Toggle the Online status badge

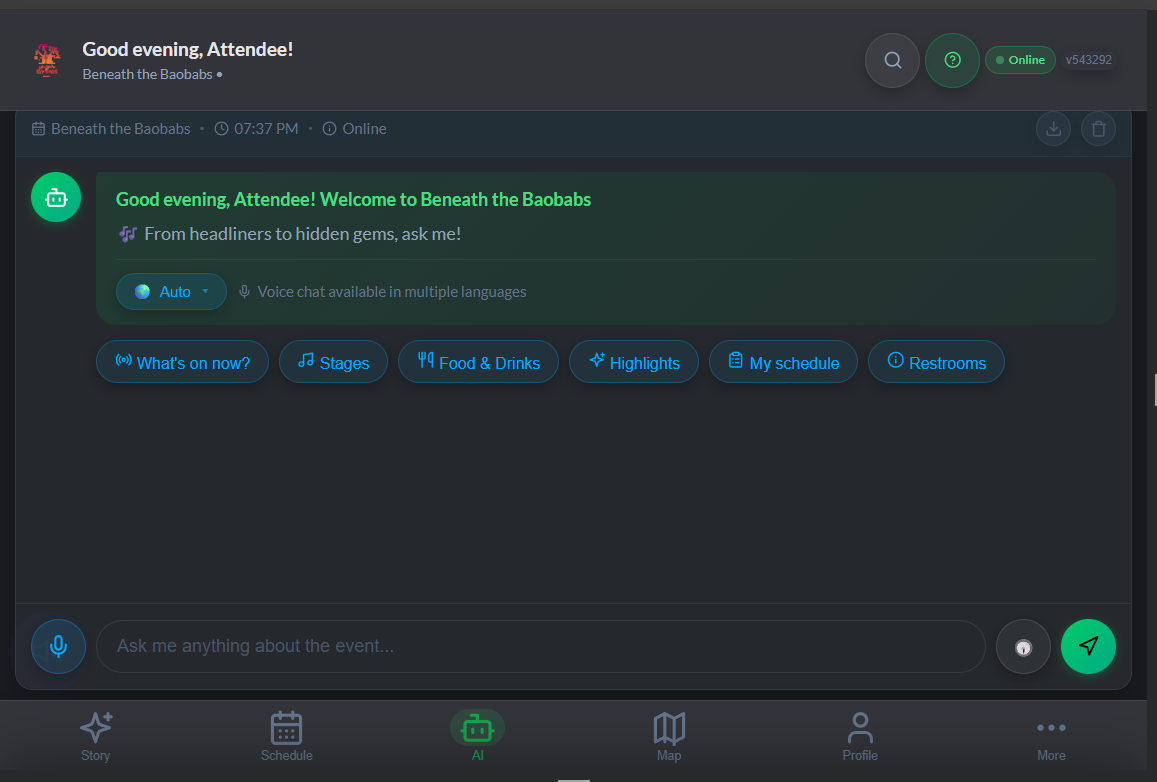(x=1020, y=60)
